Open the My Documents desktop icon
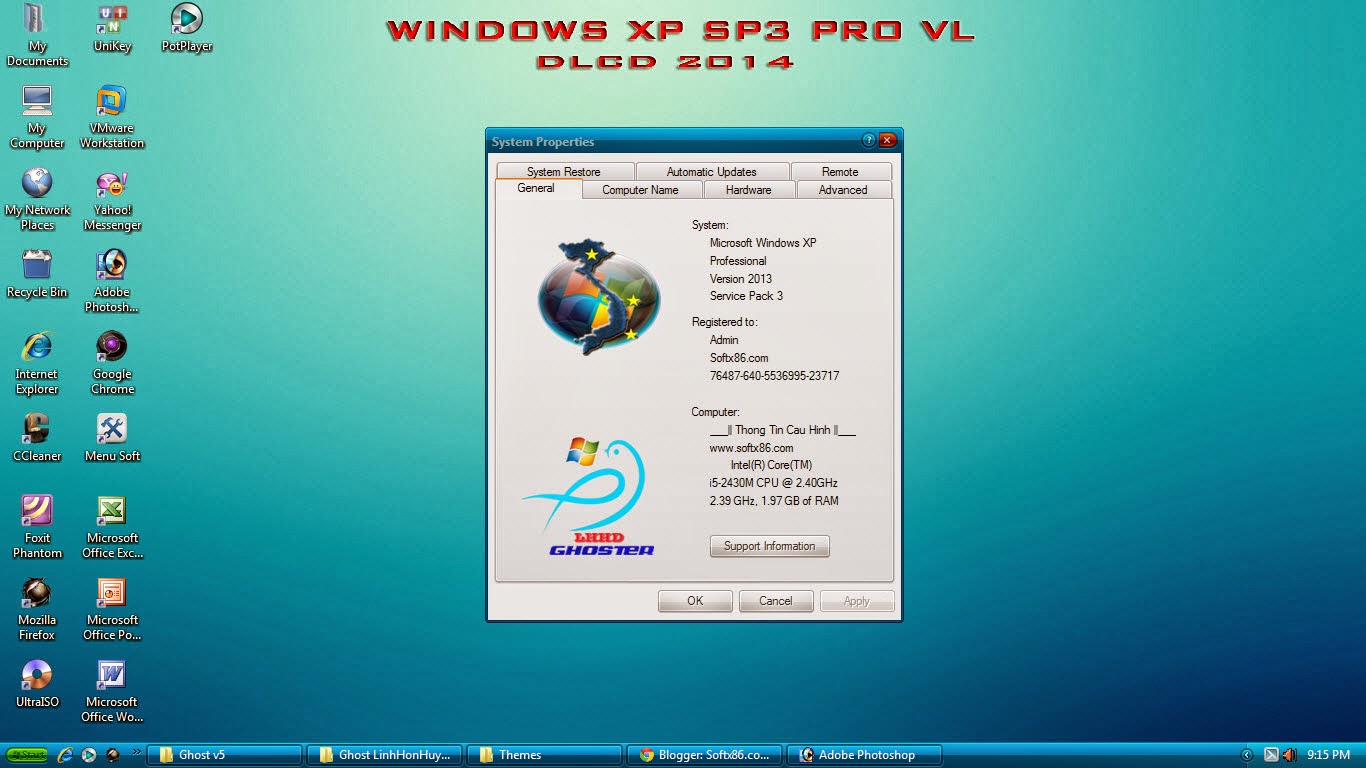Image resolution: width=1366 pixels, height=768 pixels. coord(37,35)
